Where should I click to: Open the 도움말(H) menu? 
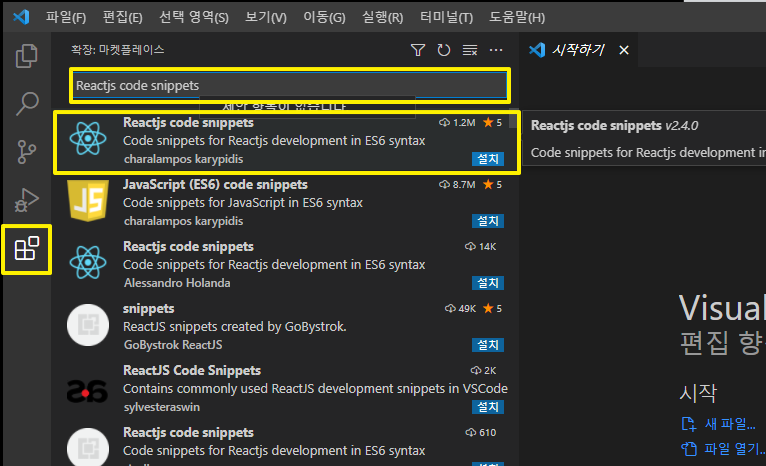[x=517, y=18]
